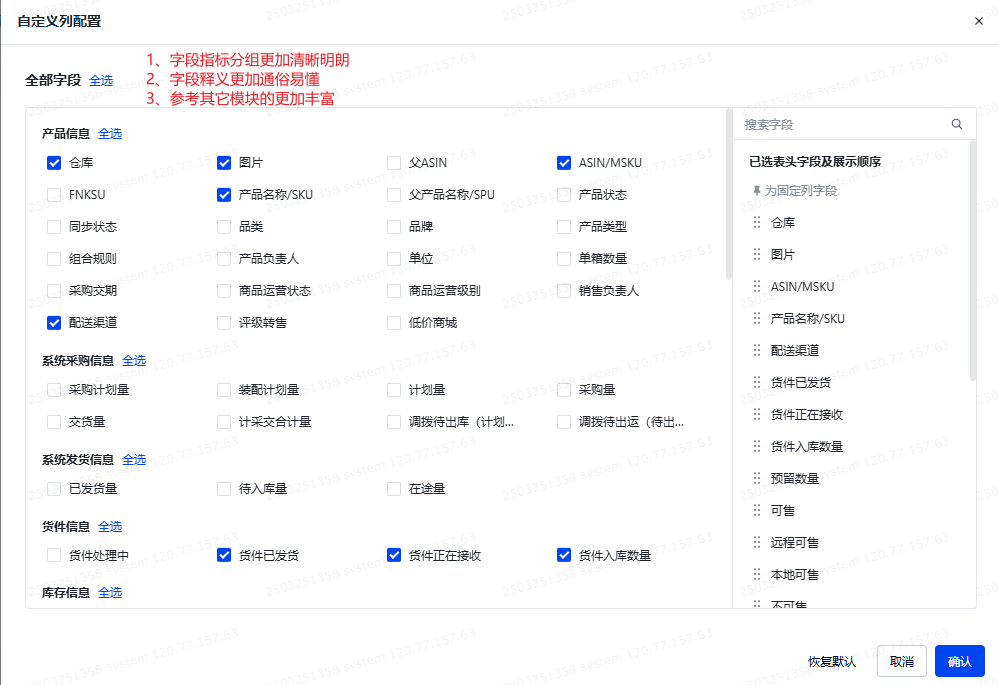The image size is (998, 685).
Task: Check the 商品运营级别 checkbox
Action: pos(394,291)
